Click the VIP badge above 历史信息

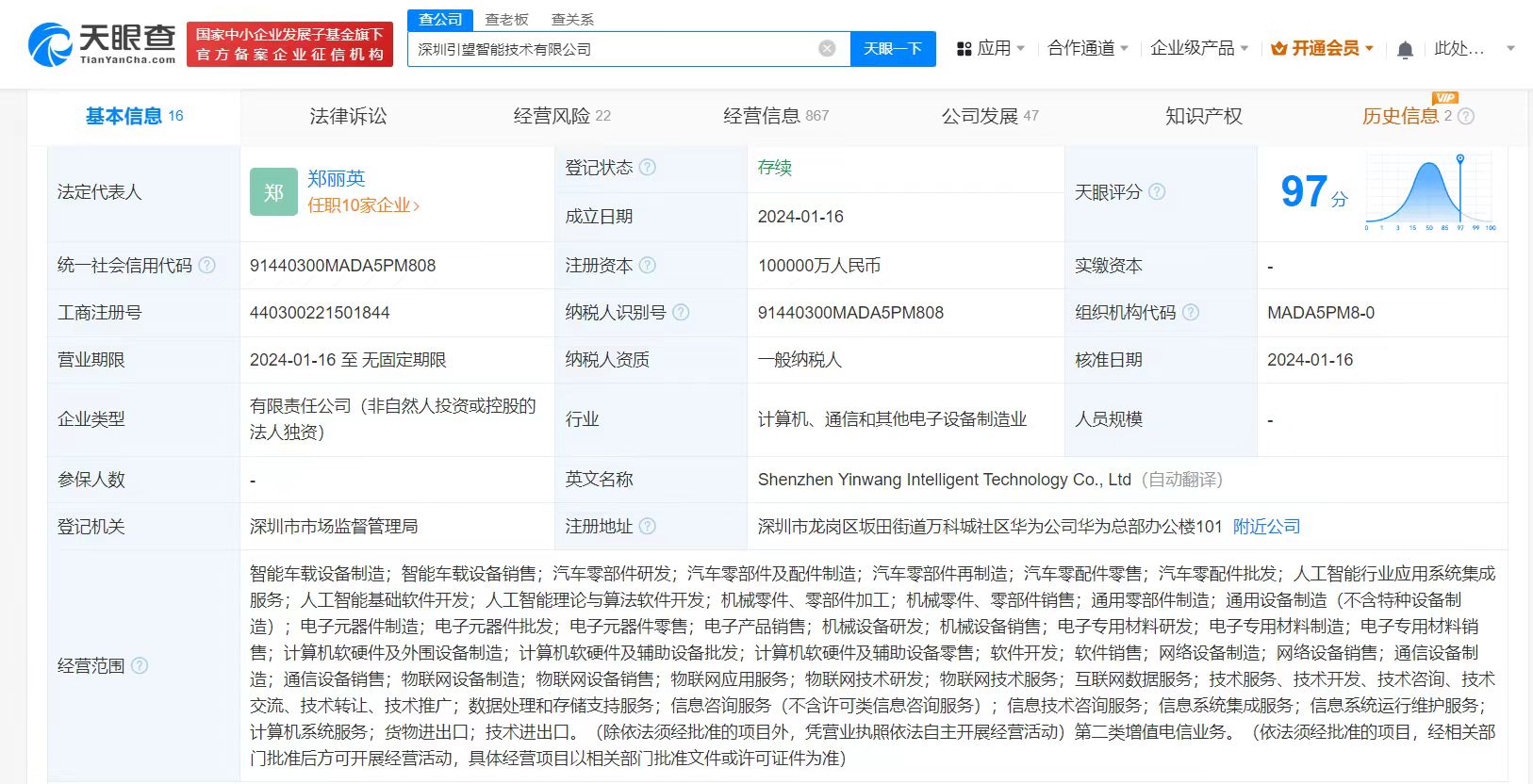click(x=1444, y=98)
